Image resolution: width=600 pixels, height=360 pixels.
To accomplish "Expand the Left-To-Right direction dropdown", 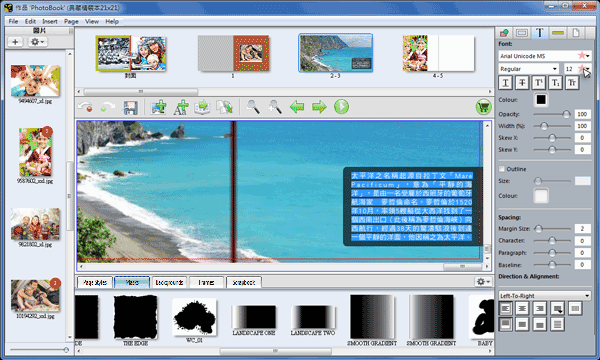I will (x=545, y=295).
